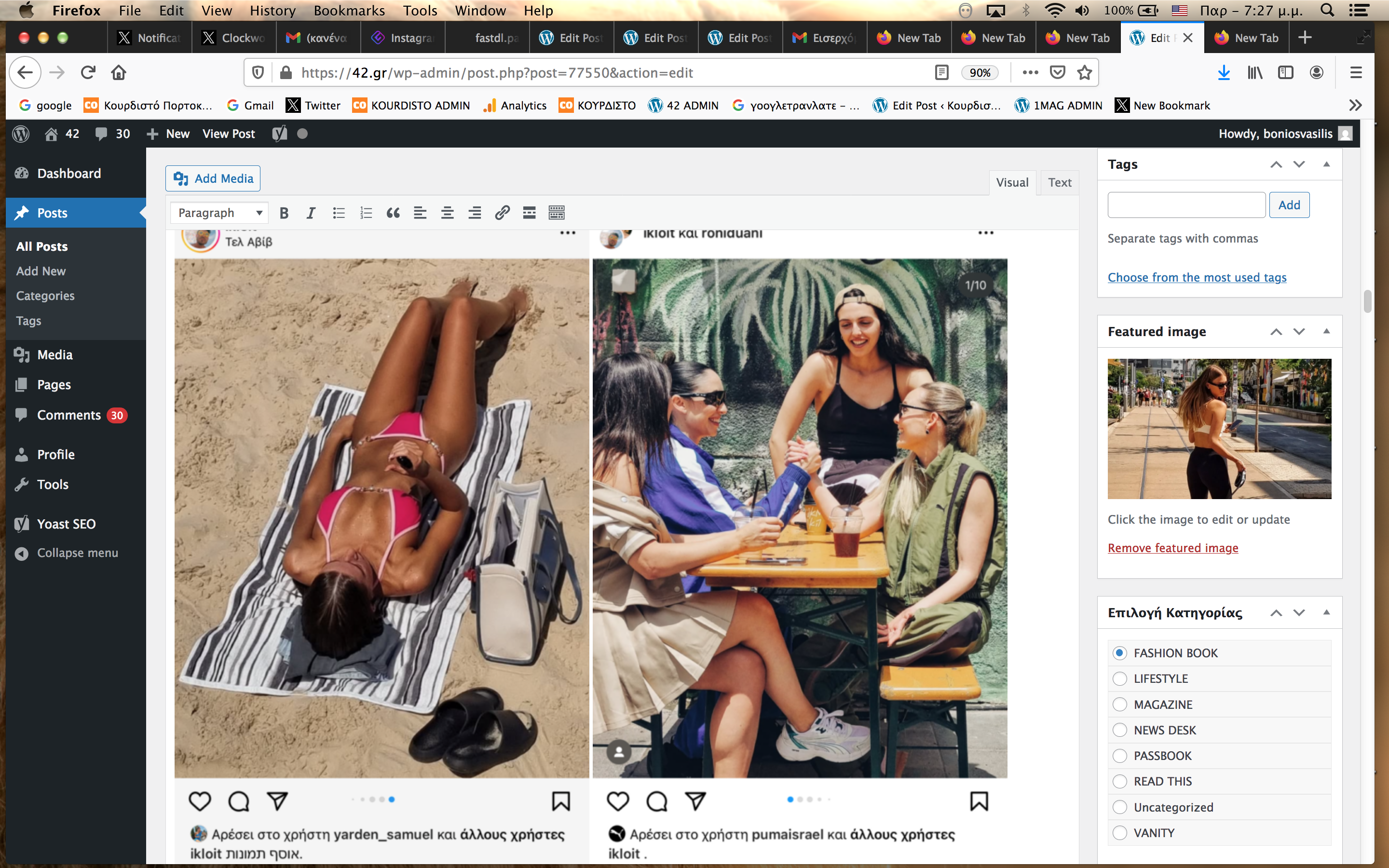Create a bulleted list
This screenshot has height=868, width=1389.
pos(339,213)
